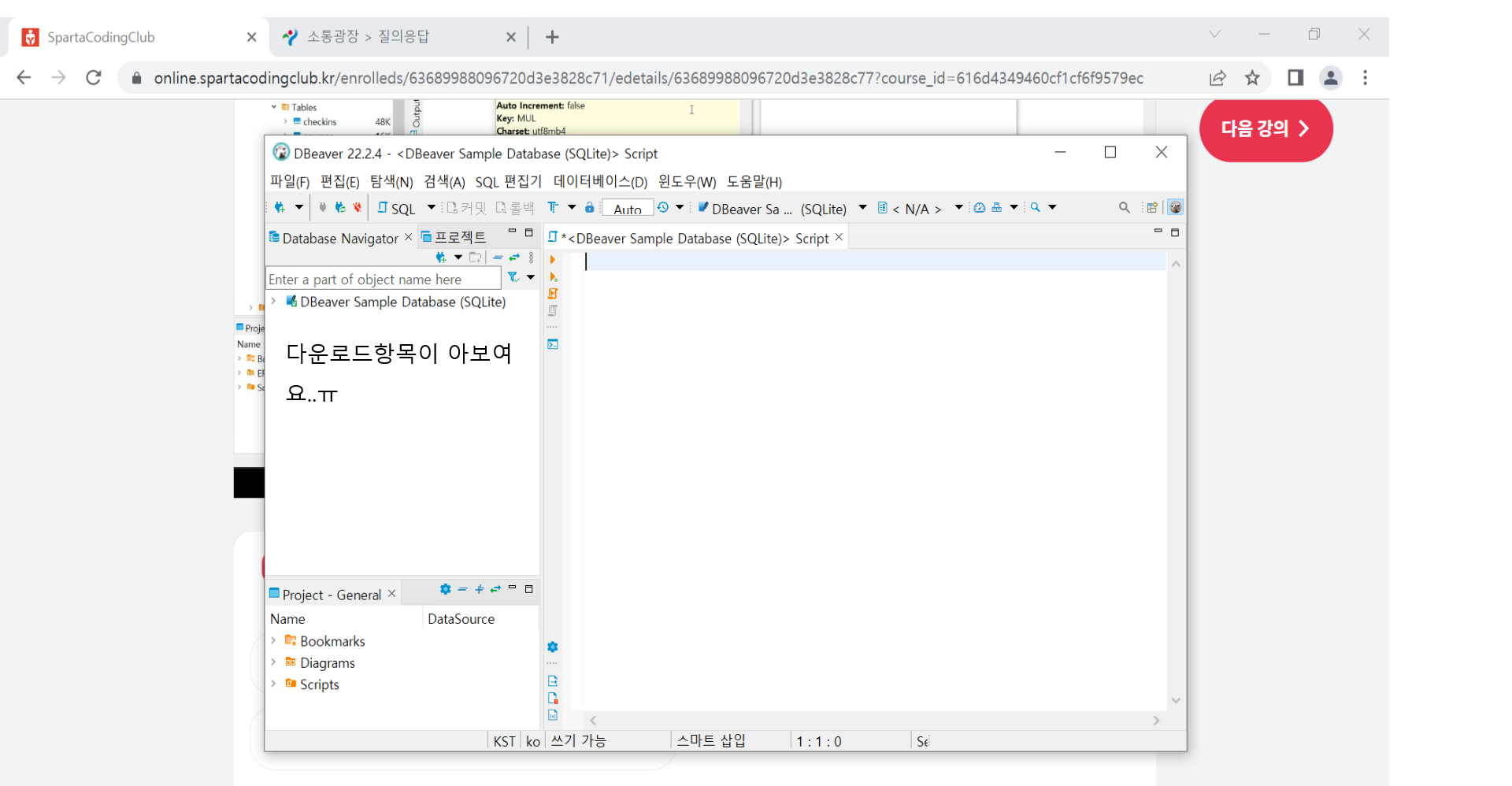This screenshot has width=1512, height=786.
Task: Toggle Link with Editor in Navigator panel
Action: [x=514, y=258]
